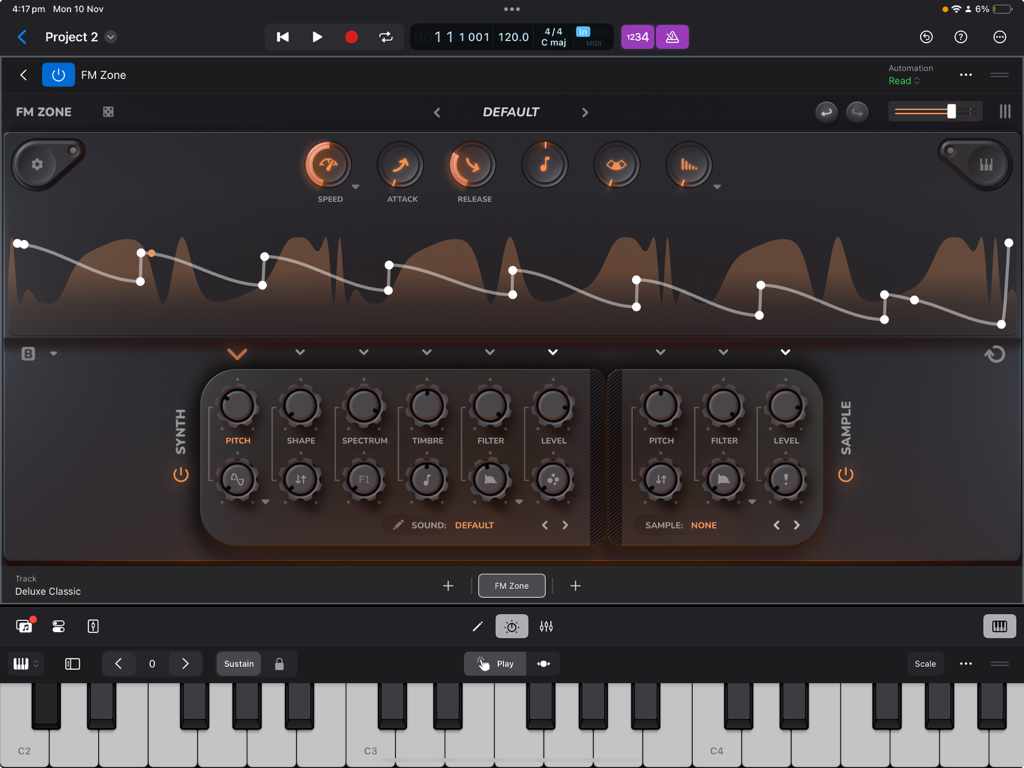
Task: Click the pencil edit icon above the keyboard
Action: tap(477, 626)
